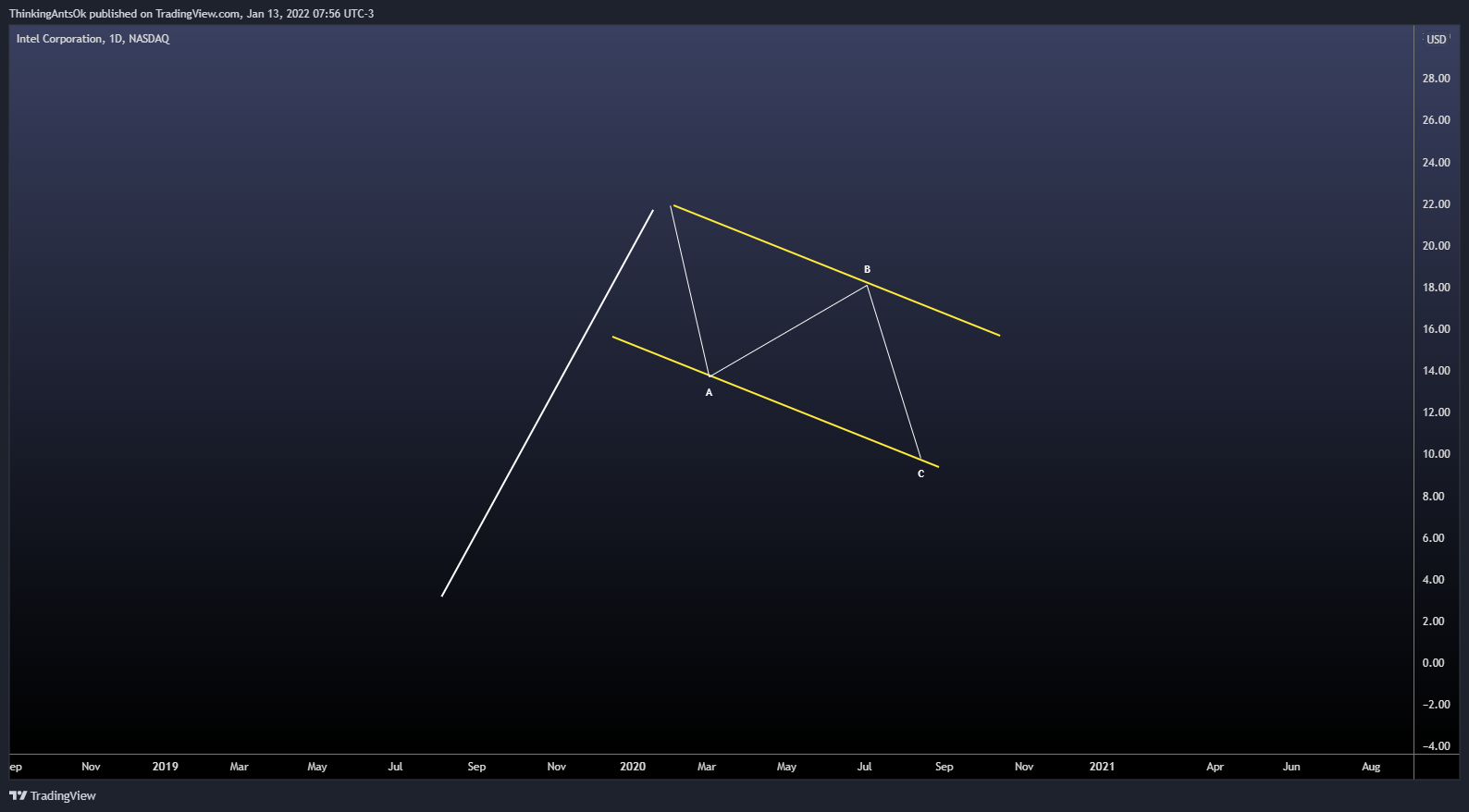The height and width of the screenshot is (812, 1469).
Task: Click the 22.00 price axis label
Action: (1436, 204)
